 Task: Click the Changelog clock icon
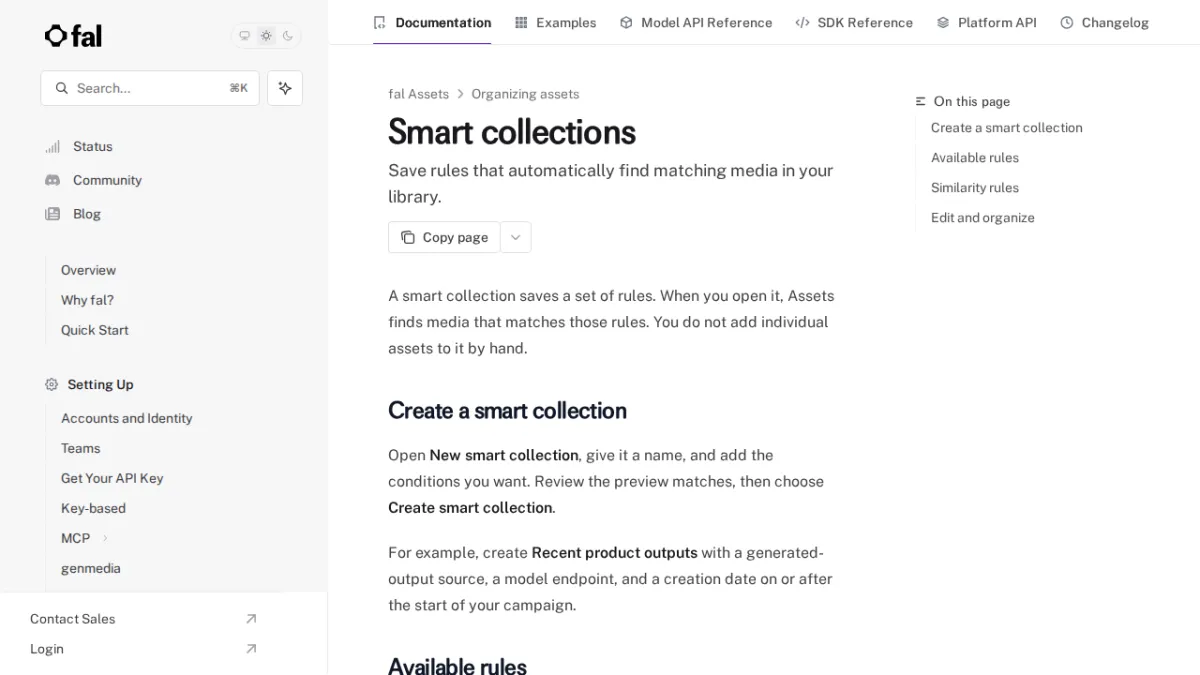(1067, 22)
